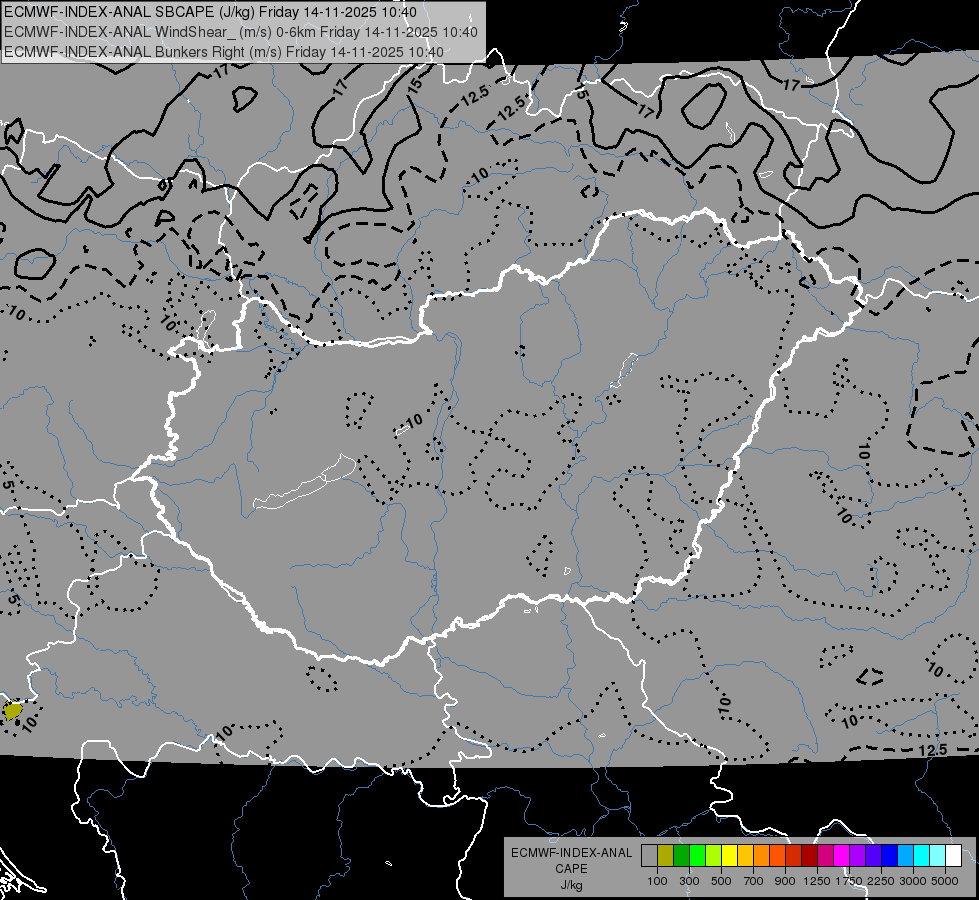Click the ECMWF-INDEX-ANAL legend title
This screenshot has width=979, height=900.
coord(571,853)
